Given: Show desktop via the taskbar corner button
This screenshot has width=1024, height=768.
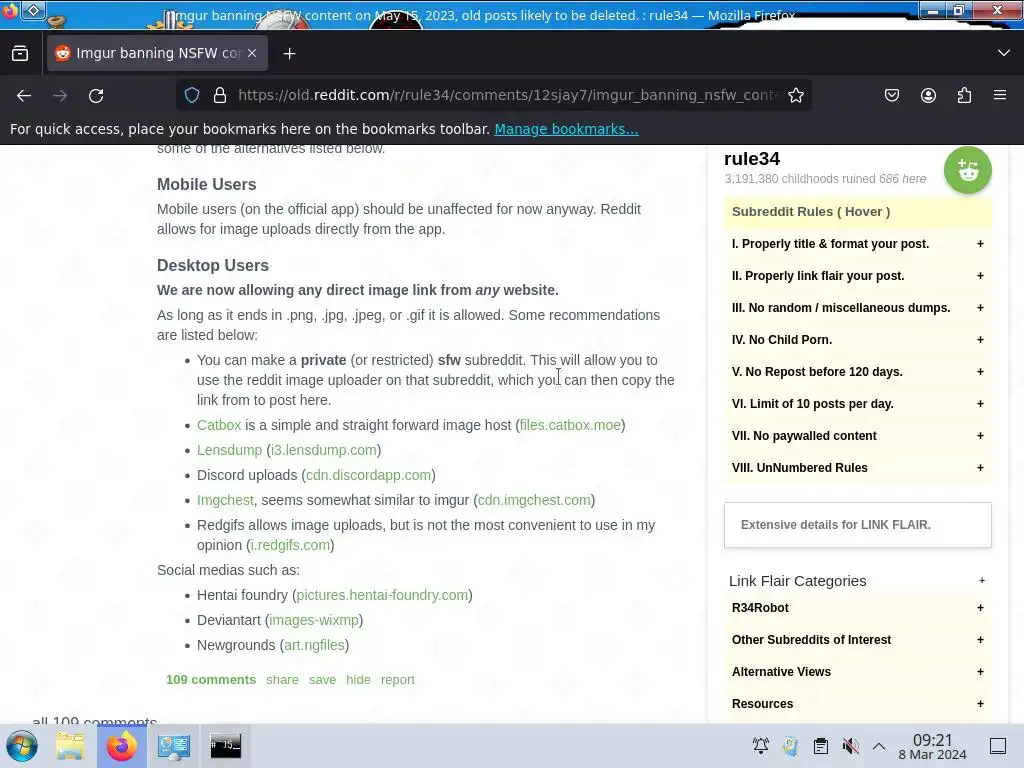Looking at the screenshot, I should click(x=998, y=746).
